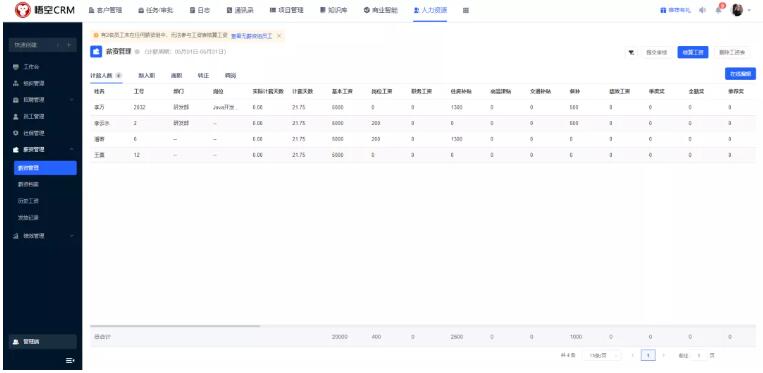Select the 人力资源 top navigation tab
The height and width of the screenshot is (373, 763).
(430, 10)
